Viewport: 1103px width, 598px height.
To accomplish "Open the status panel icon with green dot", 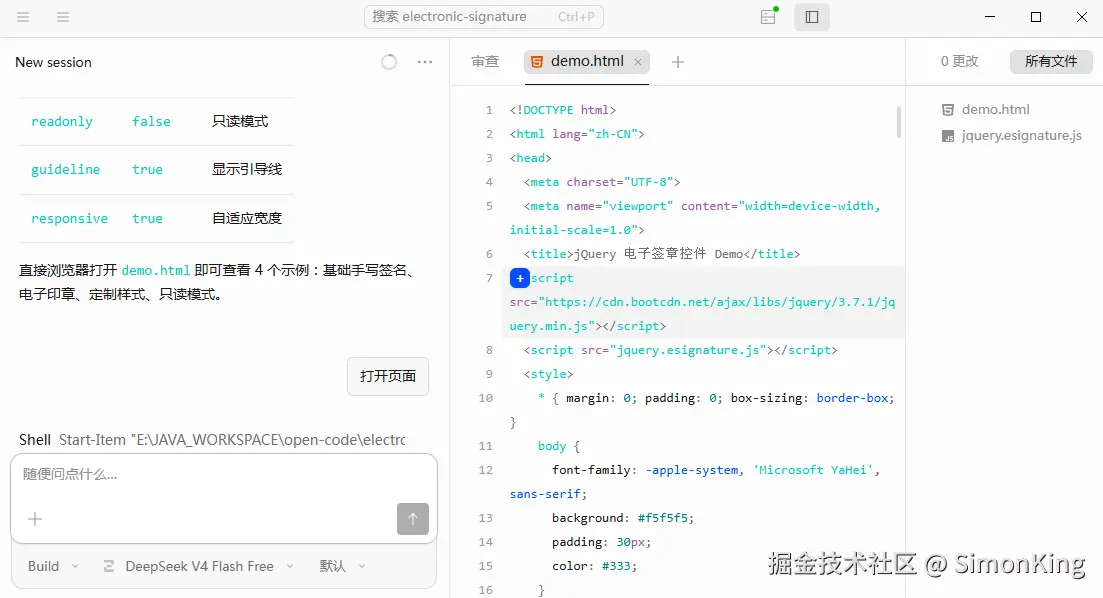I will 769,16.
